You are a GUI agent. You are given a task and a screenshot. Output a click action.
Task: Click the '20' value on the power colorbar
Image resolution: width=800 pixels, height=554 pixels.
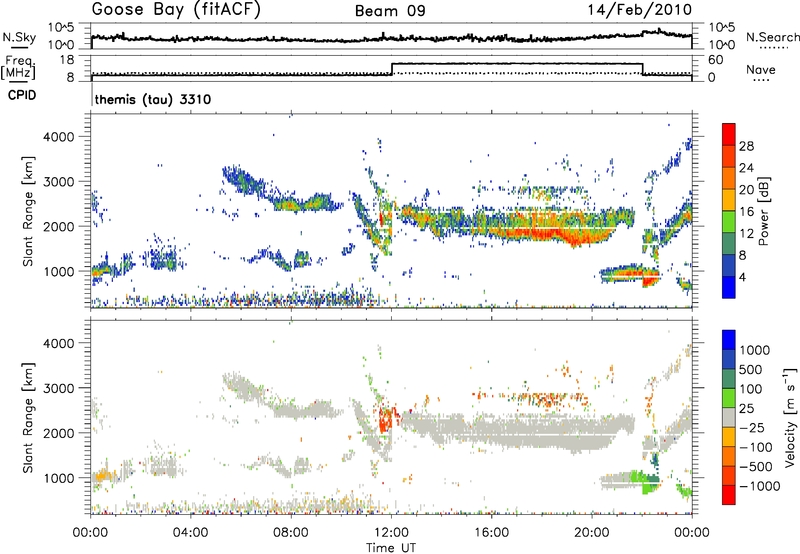click(x=746, y=190)
